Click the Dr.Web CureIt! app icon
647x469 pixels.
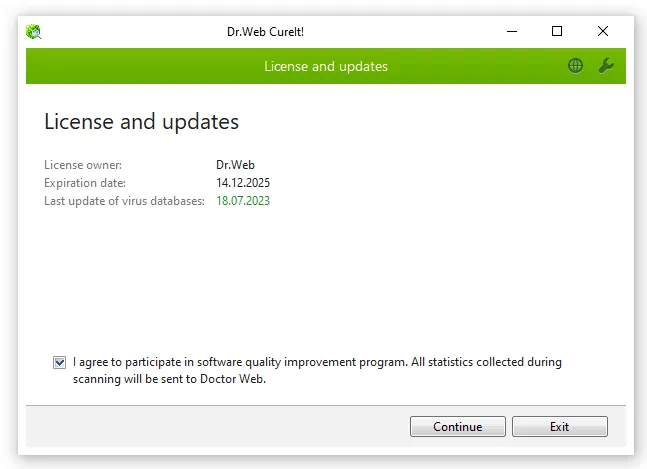pyautogui.click(x=33, y=32)
